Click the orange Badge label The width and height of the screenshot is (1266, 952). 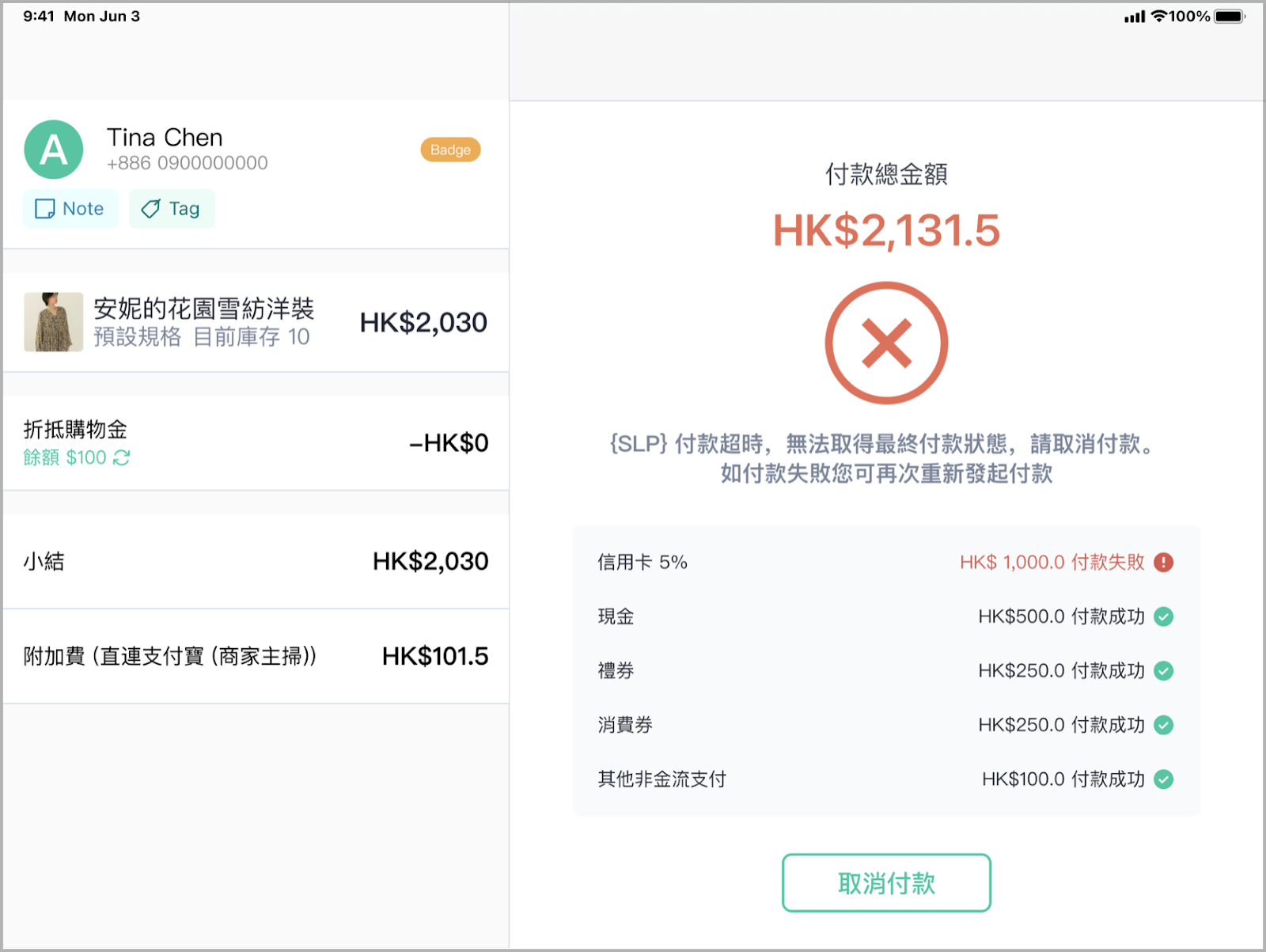(450, 150)
